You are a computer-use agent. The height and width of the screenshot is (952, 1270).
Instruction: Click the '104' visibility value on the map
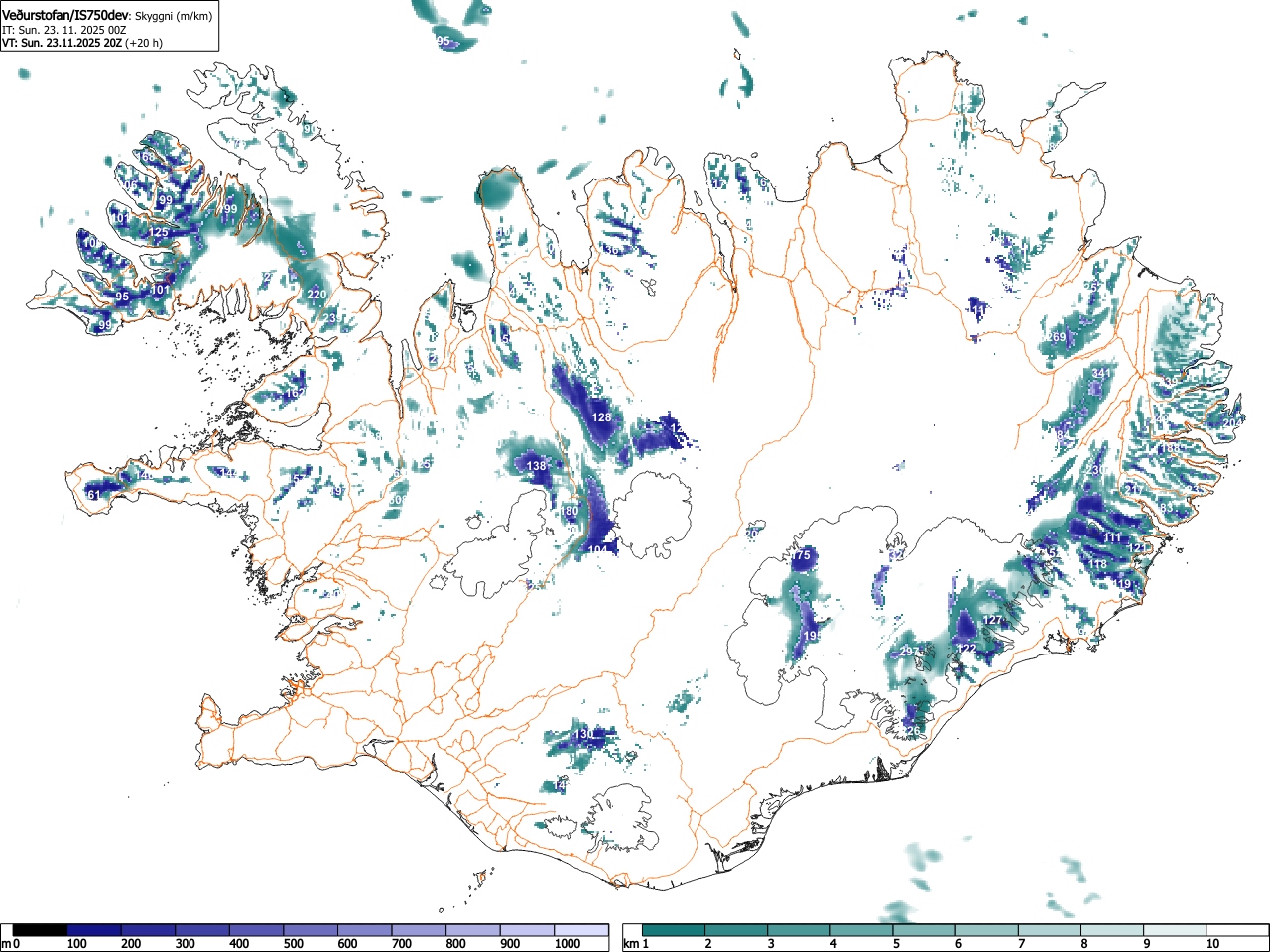click(x=598, y=550)
